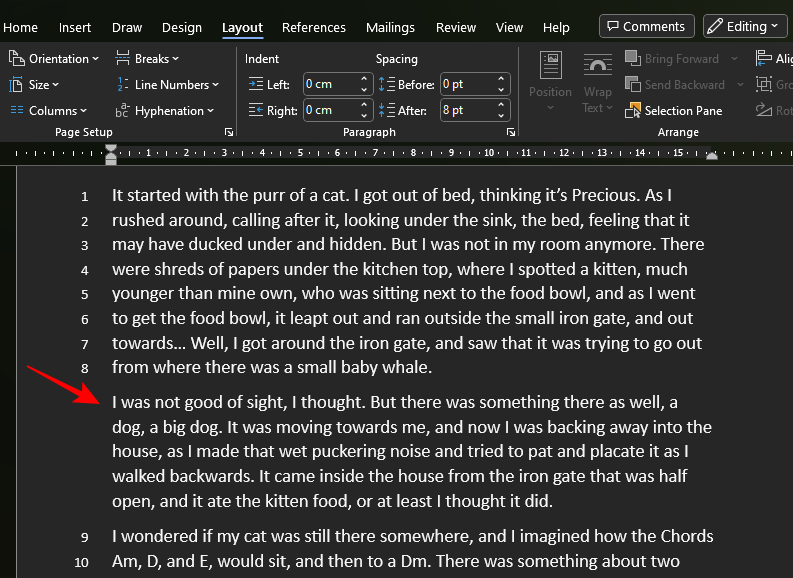Switch to the Help tab
Screen dimensions: 793x578
(x=556, y=27)
